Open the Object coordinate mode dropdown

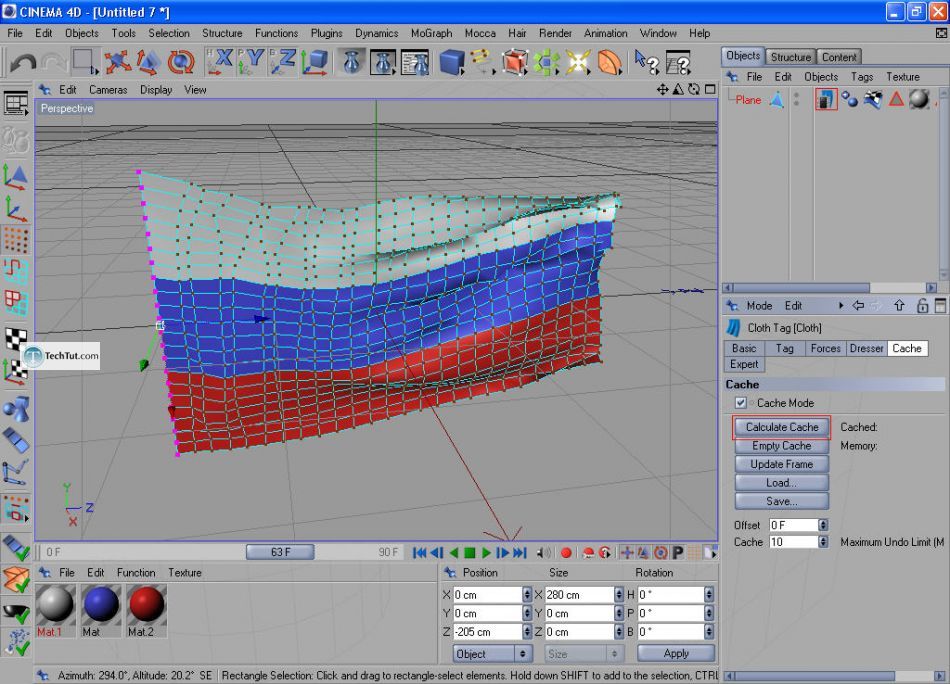point(491,653)
